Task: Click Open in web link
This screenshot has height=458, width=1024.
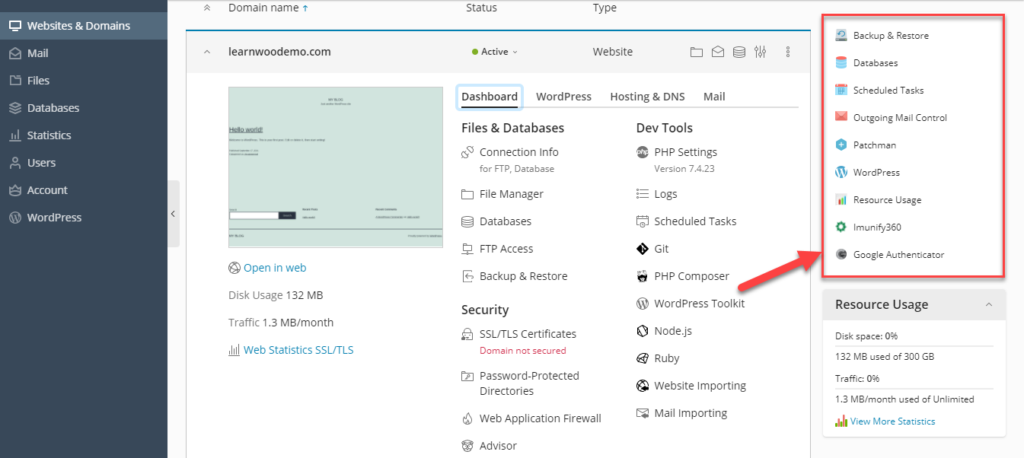Action: [274, 268]
